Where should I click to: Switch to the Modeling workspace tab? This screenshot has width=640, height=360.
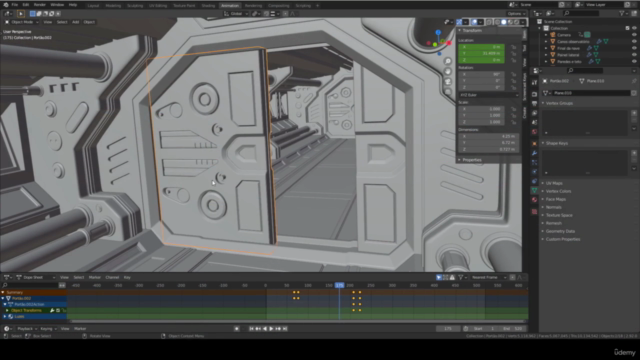tap(113, 6)
